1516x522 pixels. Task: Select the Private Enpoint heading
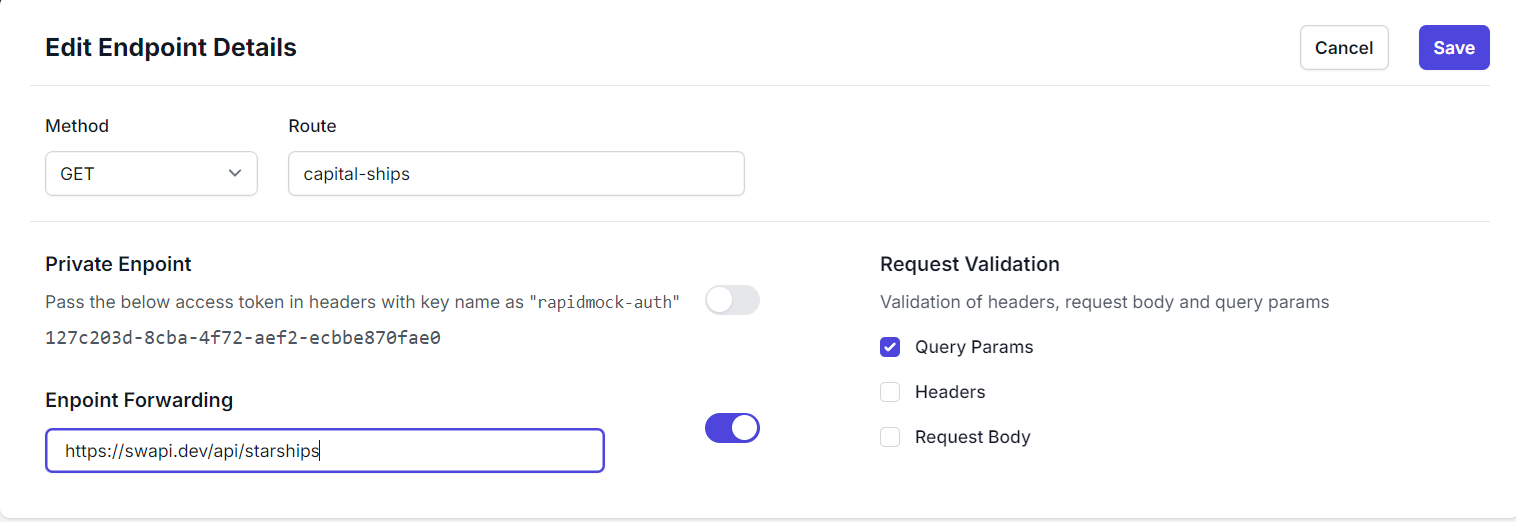point(118,264)
